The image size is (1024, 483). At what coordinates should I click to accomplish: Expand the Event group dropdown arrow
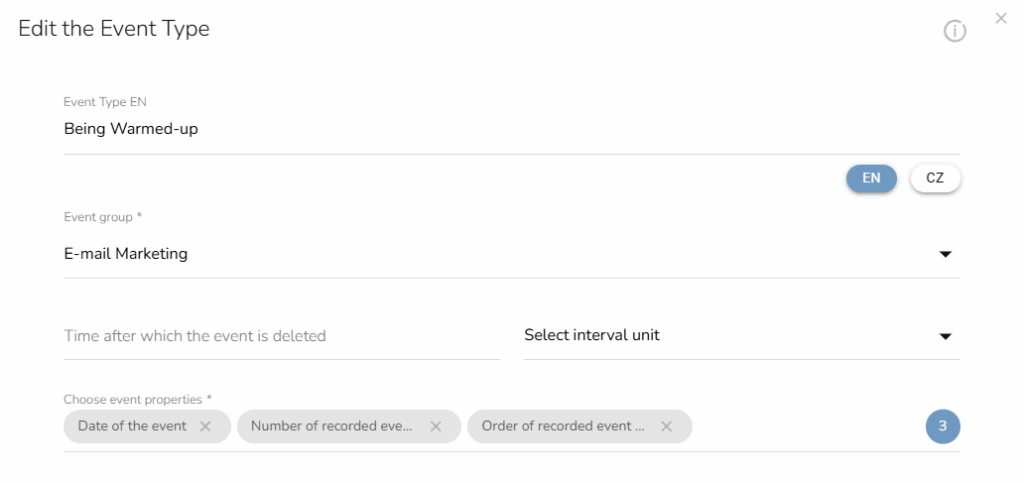(x=945, y=255)
